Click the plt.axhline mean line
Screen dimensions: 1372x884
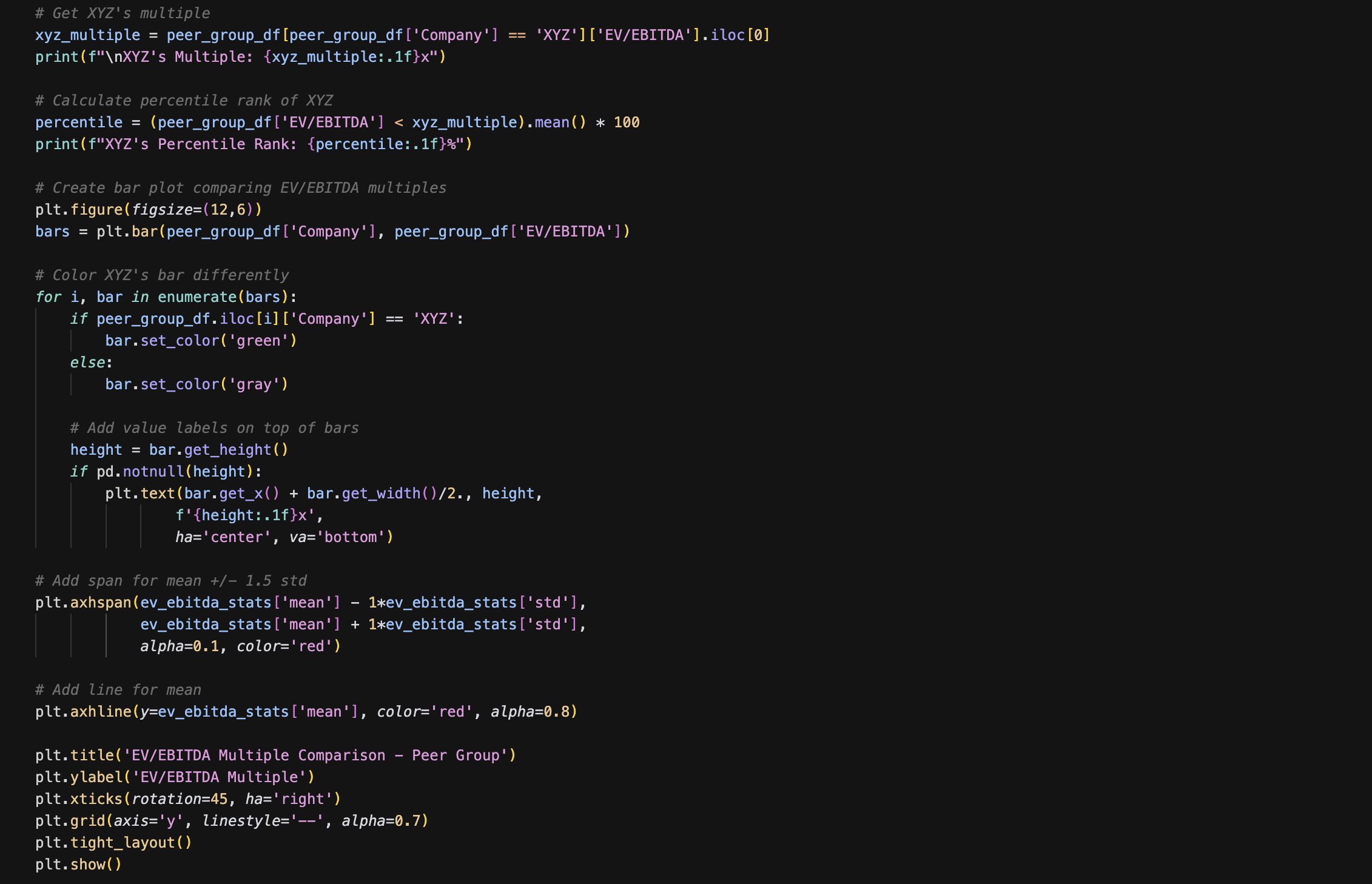point(306,712)
